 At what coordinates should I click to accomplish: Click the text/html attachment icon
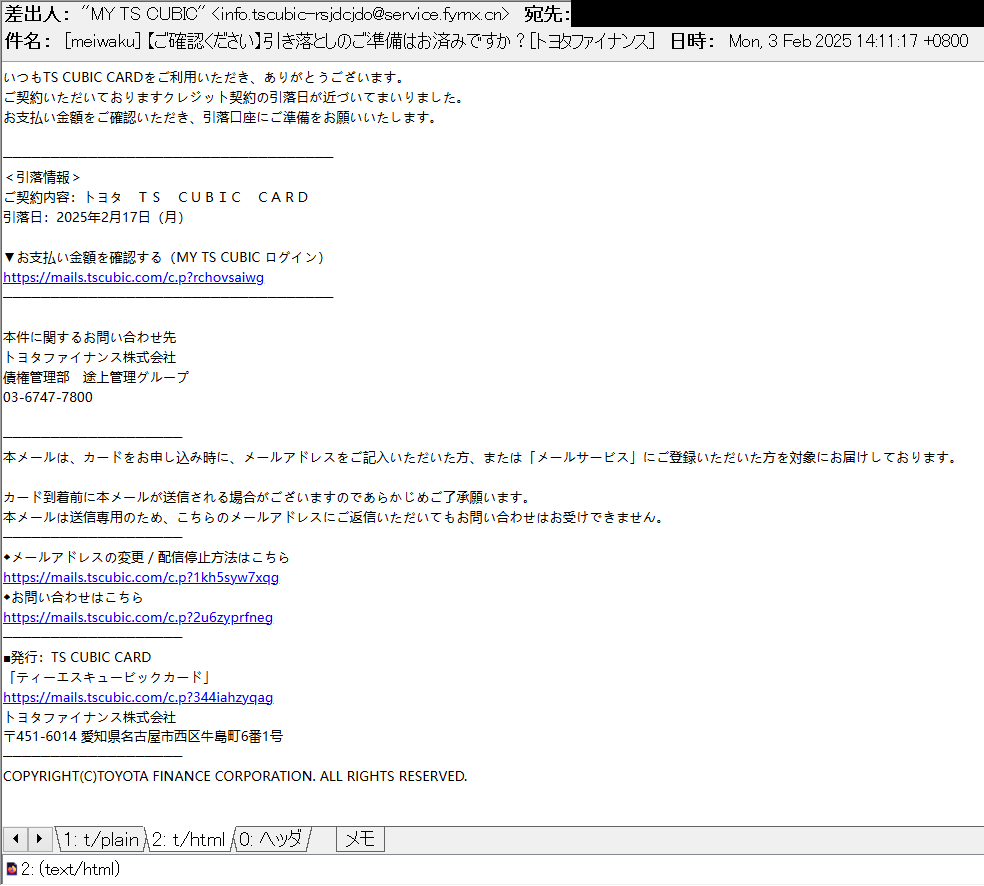(x=11, y=869)
